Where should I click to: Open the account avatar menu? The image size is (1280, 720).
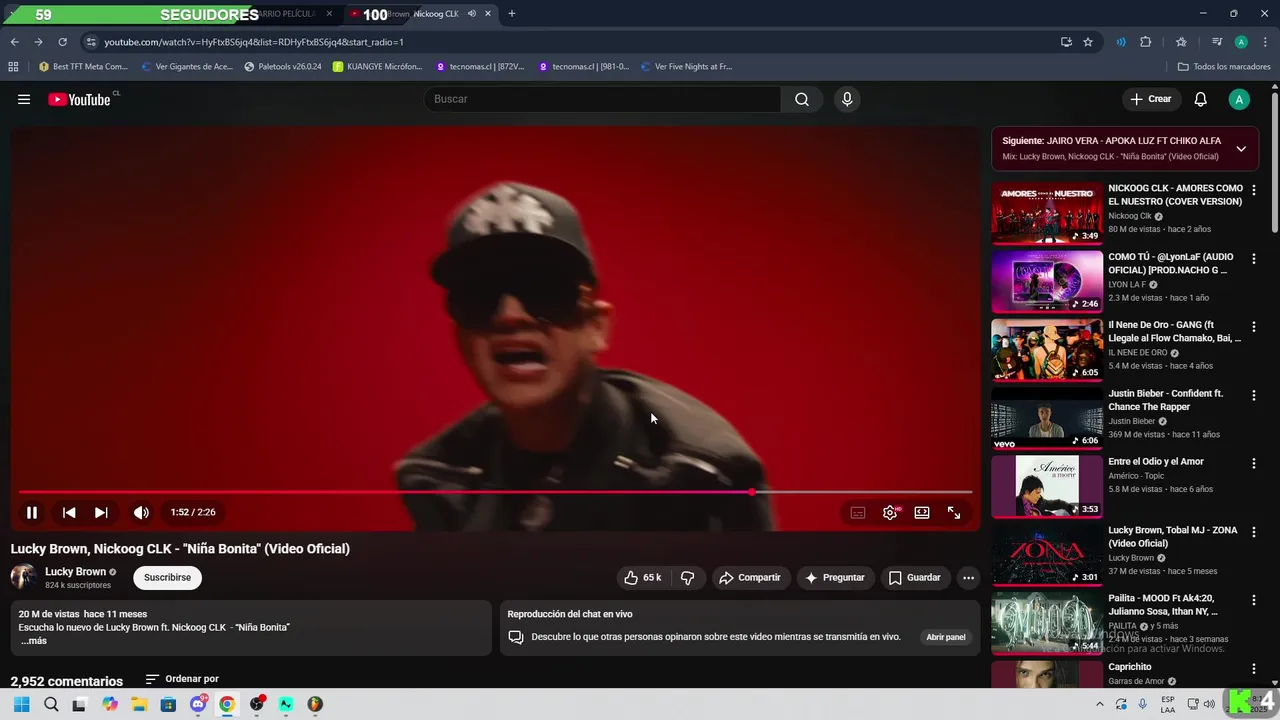[x=1239, y=99]
